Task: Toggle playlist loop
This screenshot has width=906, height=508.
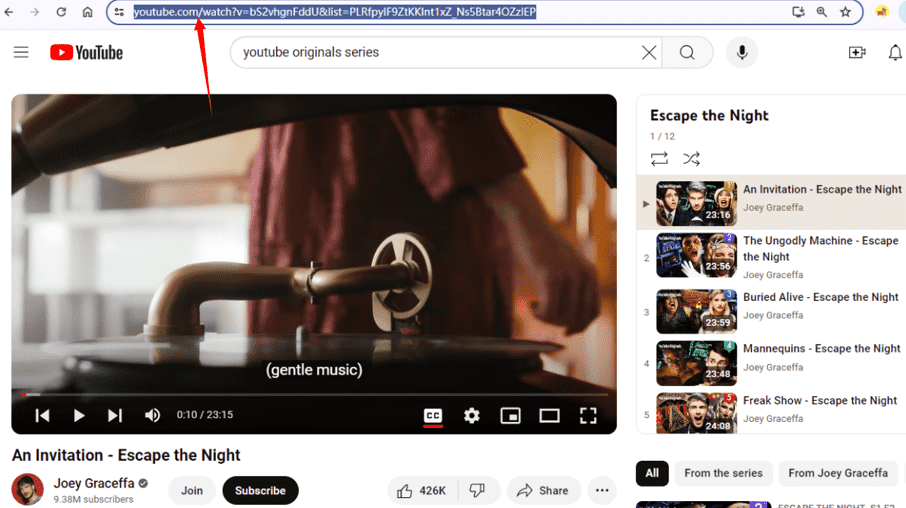Action: pyautogui.click(x=659, y=159)
